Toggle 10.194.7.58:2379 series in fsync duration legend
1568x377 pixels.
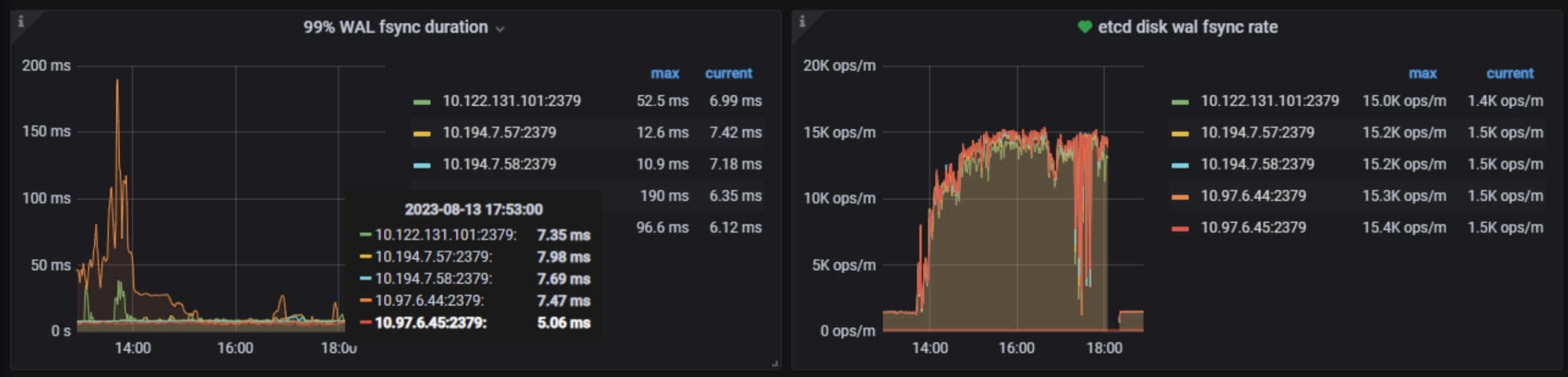coord(500,164)
